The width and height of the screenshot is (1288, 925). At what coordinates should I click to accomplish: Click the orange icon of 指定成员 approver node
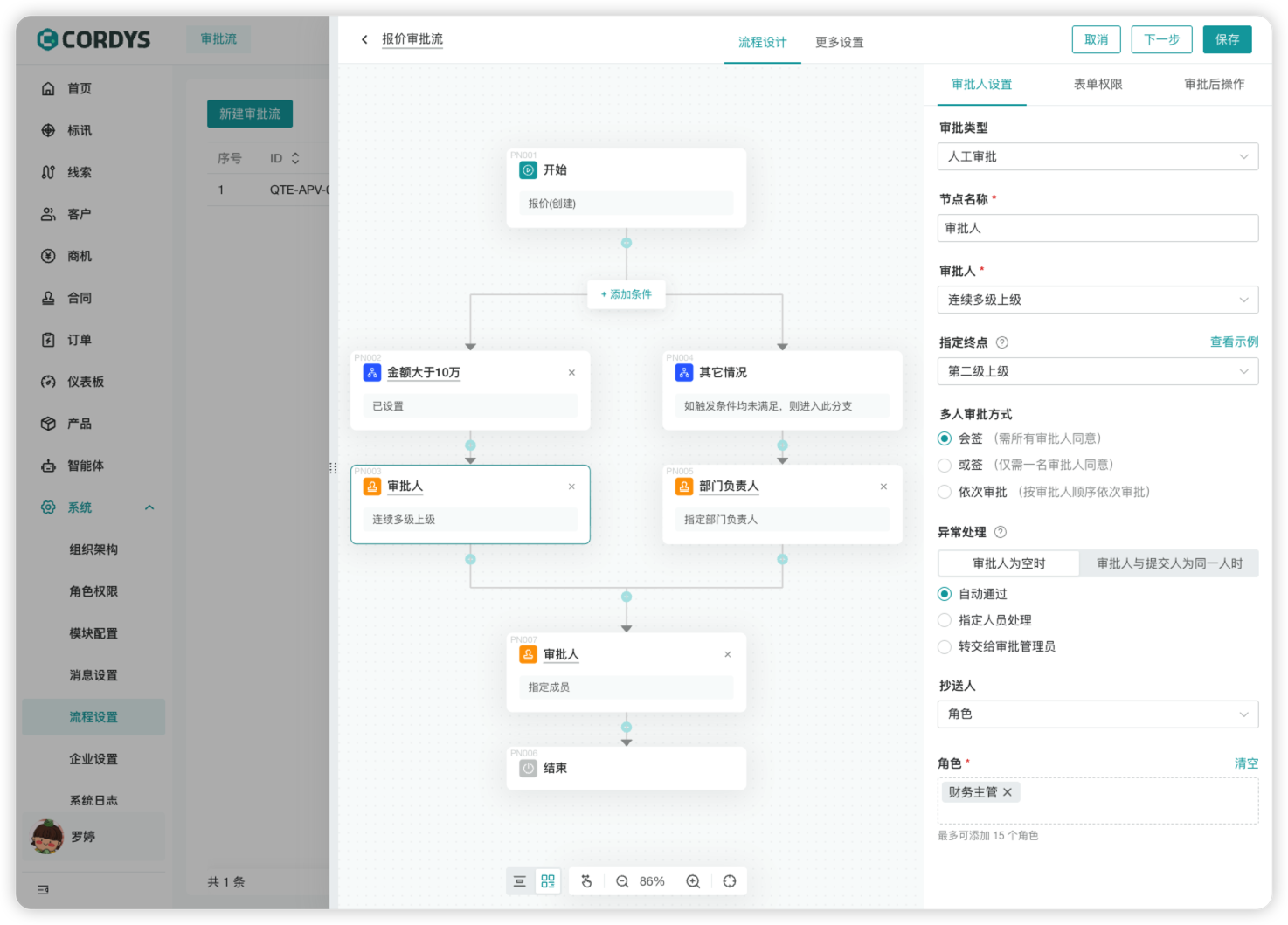click(528, 654)
